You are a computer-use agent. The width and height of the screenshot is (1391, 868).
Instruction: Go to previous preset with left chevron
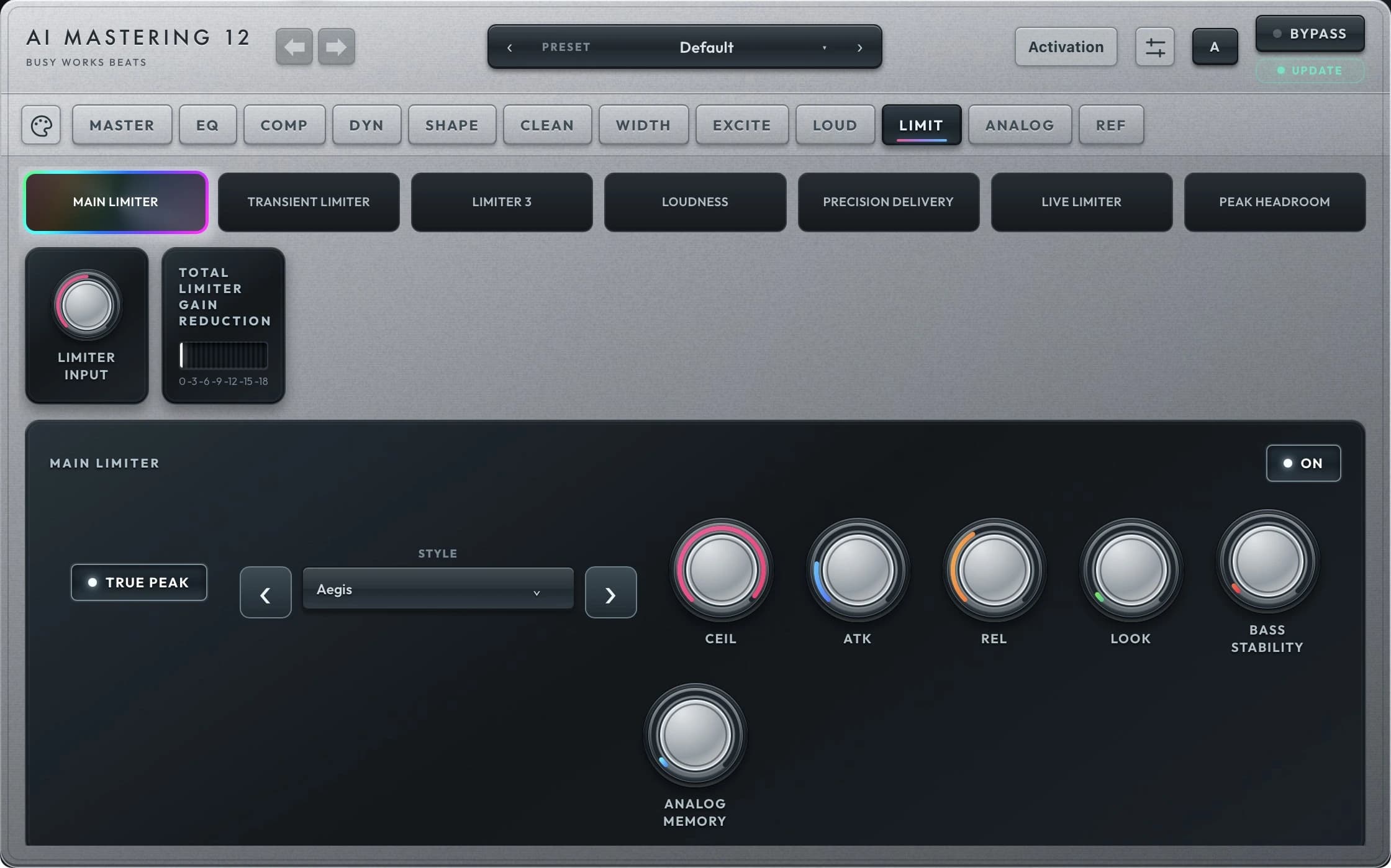coord(509,47)
